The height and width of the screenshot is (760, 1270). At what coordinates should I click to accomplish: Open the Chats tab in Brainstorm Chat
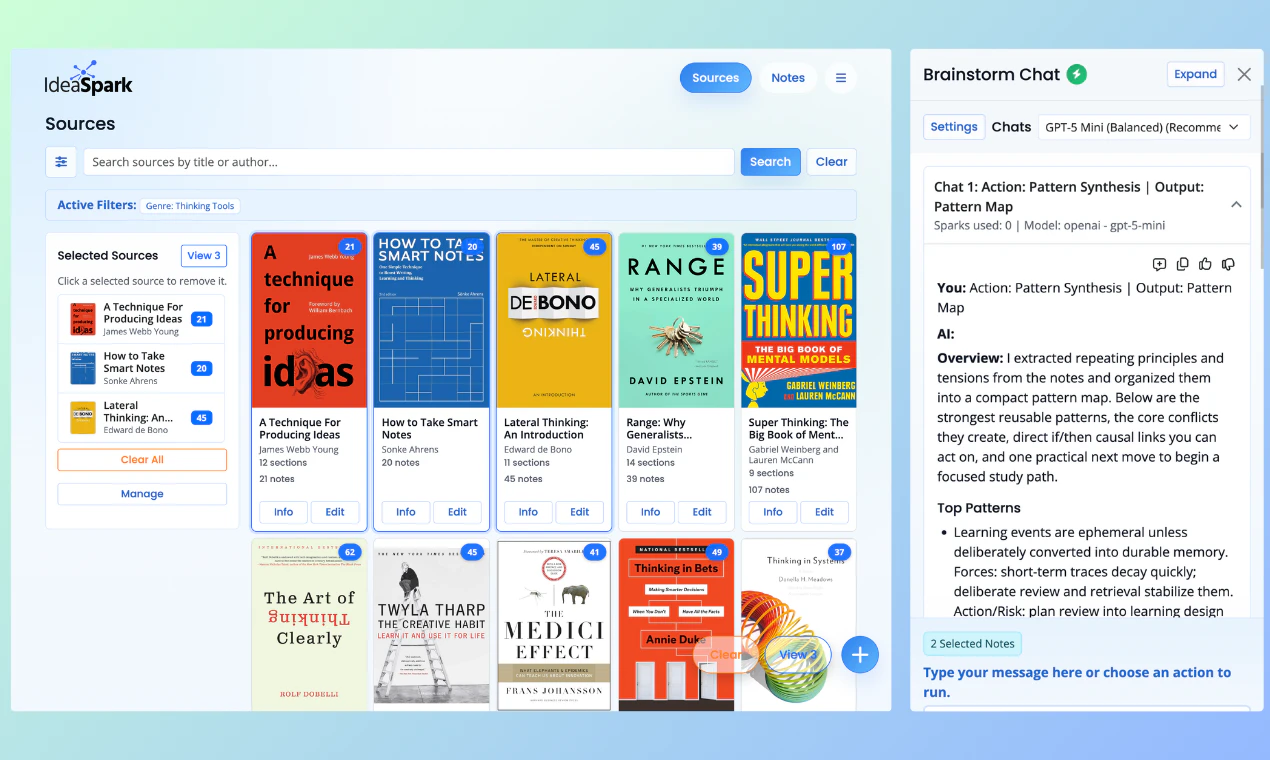[x=1011, y=127]
